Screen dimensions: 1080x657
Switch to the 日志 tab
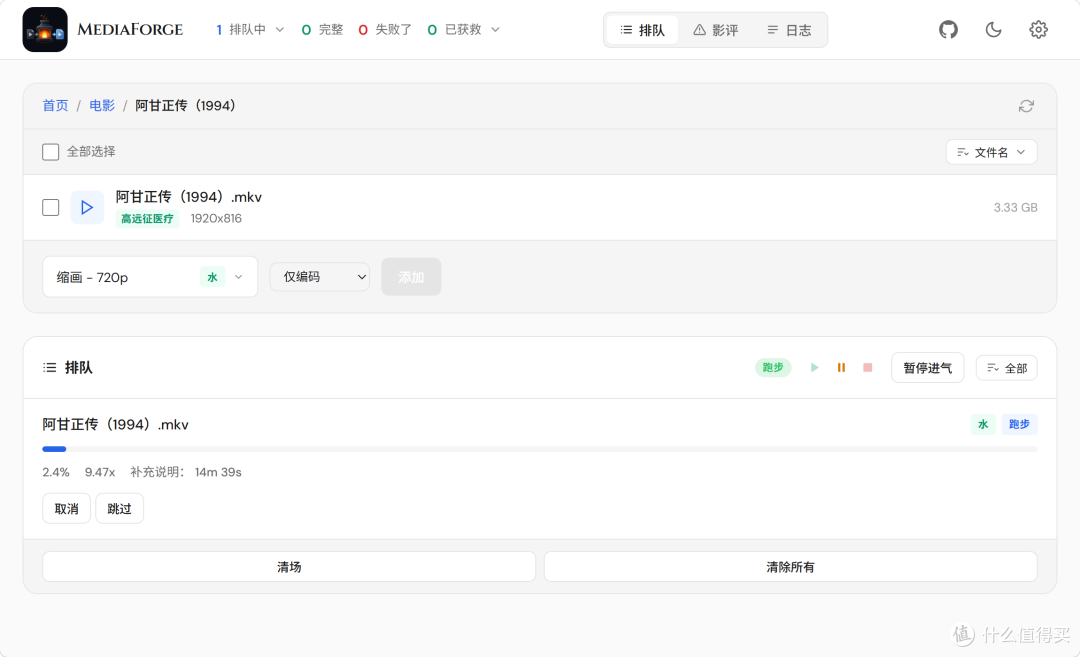point(789,30)
